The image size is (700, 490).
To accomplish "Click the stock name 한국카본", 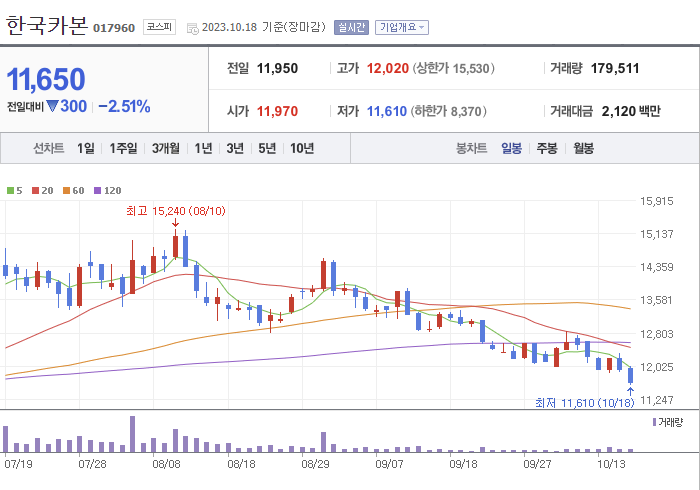I will pos(47,25).
